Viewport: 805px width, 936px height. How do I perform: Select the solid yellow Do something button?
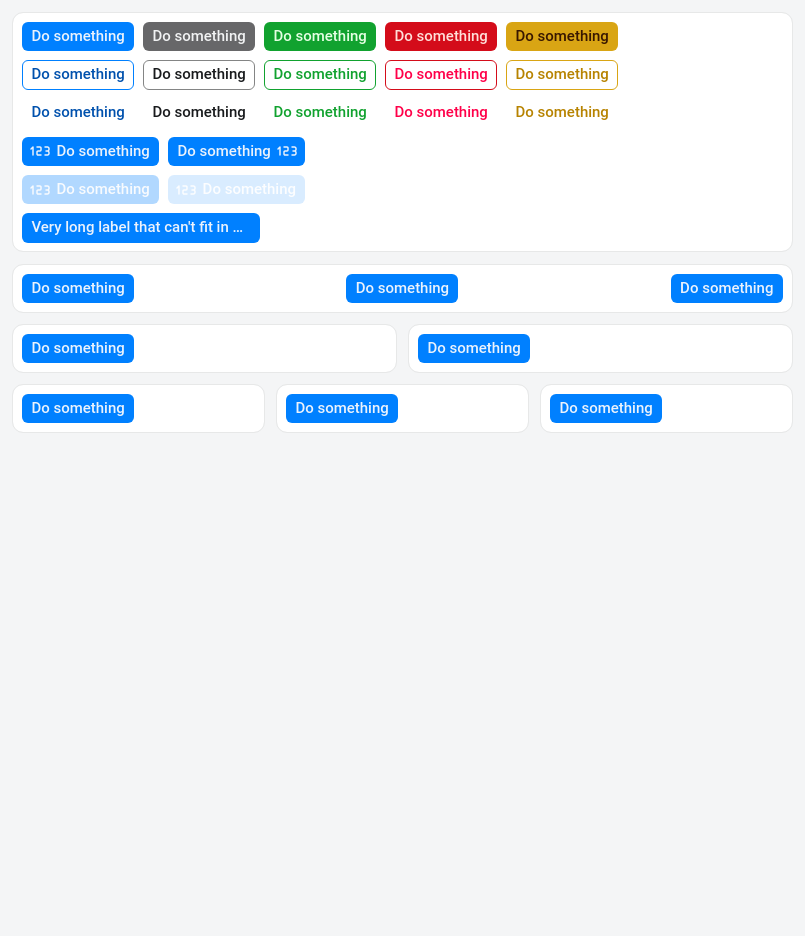(561, 37)
